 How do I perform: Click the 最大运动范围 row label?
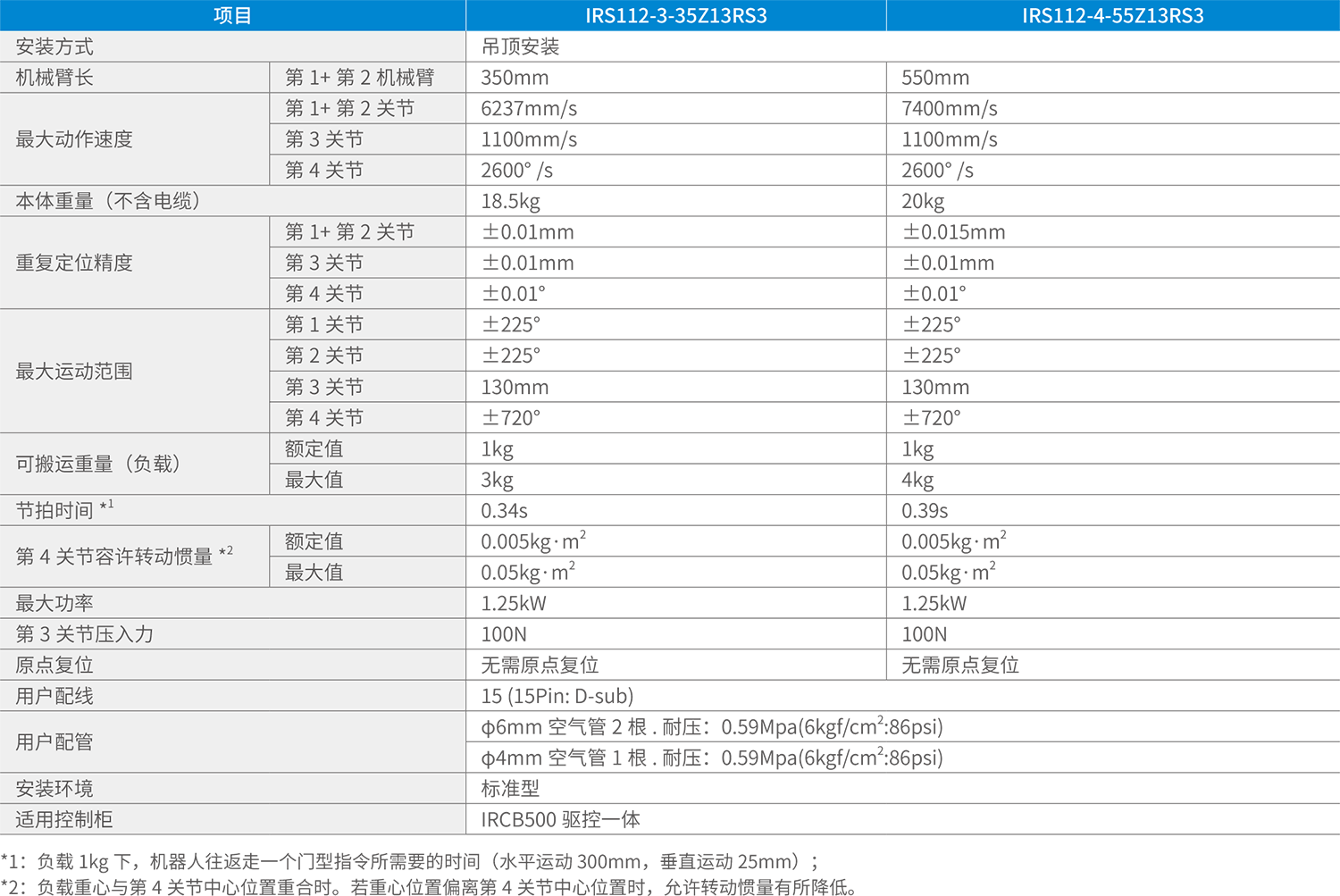pyautogui.click(x=74, y=371)
